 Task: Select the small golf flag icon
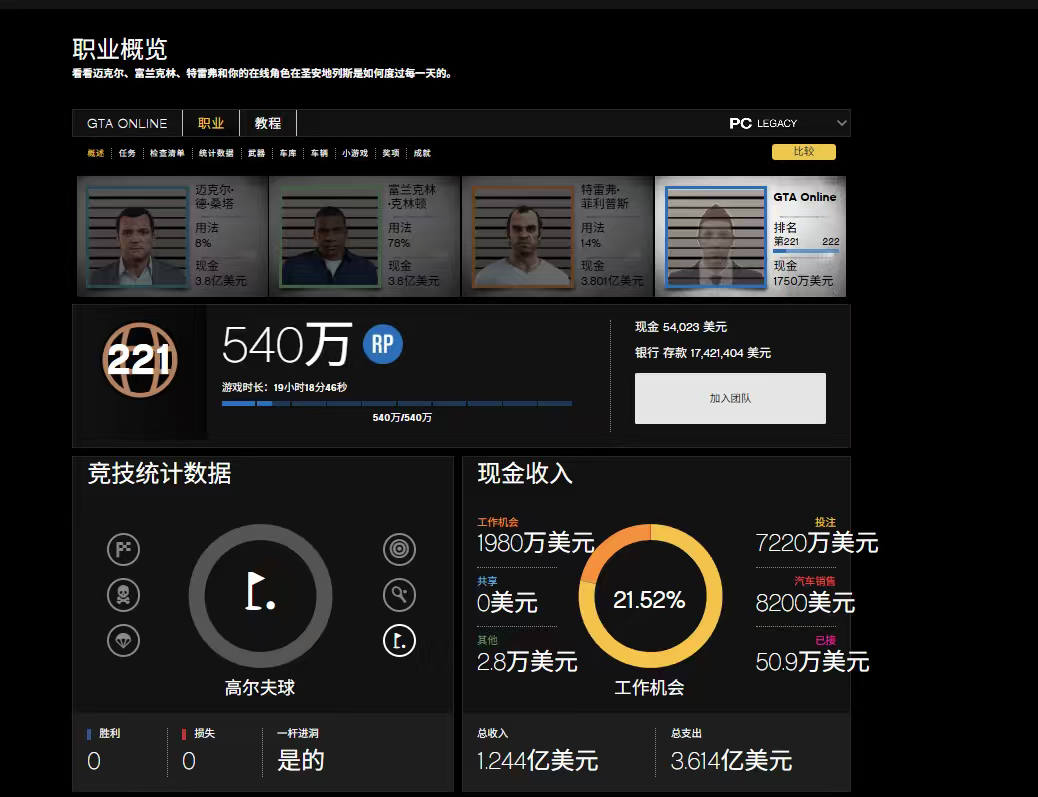tap(399, 641)
